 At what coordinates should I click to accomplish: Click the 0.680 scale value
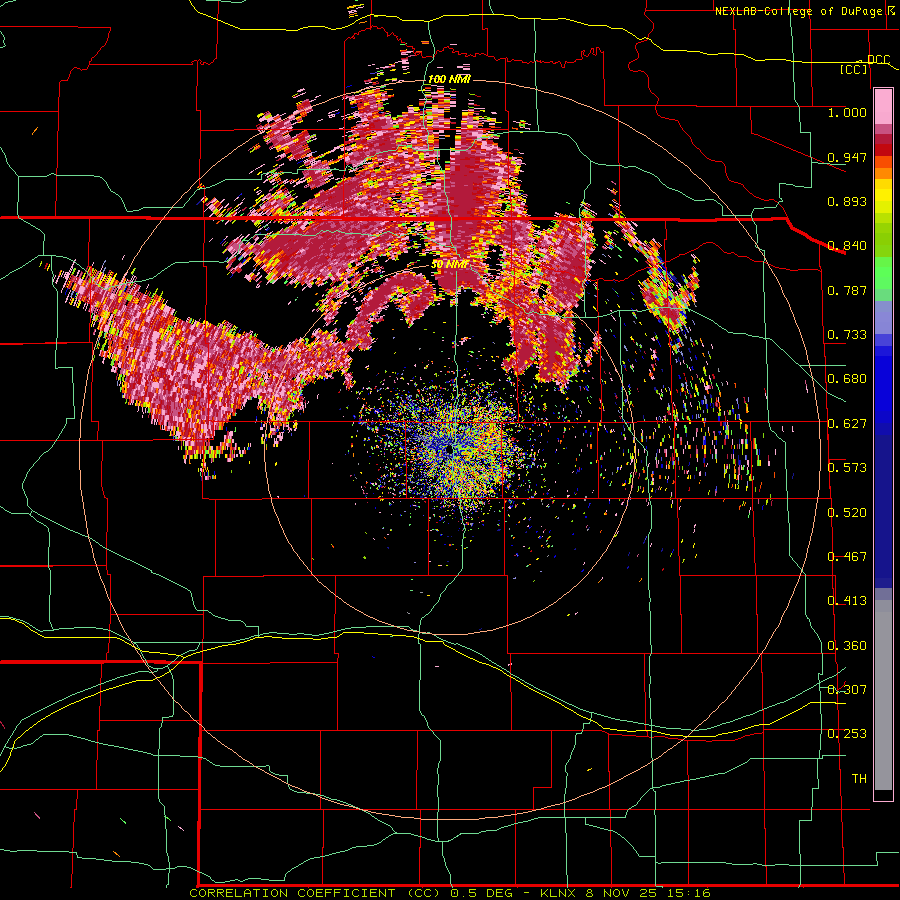(847, 379)
